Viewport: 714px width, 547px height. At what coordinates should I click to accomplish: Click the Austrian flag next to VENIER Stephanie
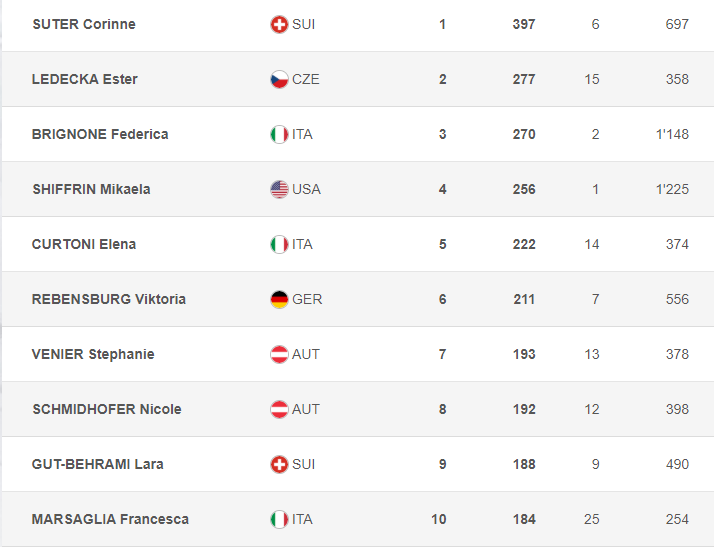279,354
